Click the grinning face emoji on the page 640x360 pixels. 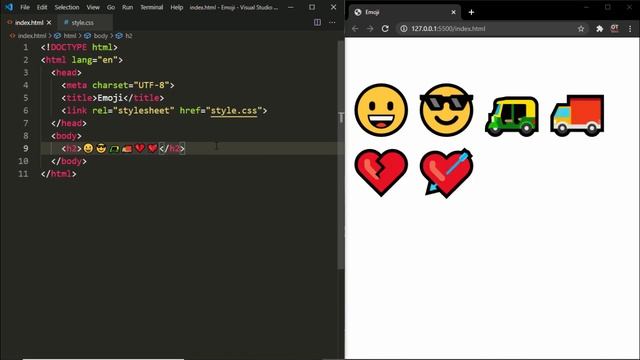tap(381, 110)
